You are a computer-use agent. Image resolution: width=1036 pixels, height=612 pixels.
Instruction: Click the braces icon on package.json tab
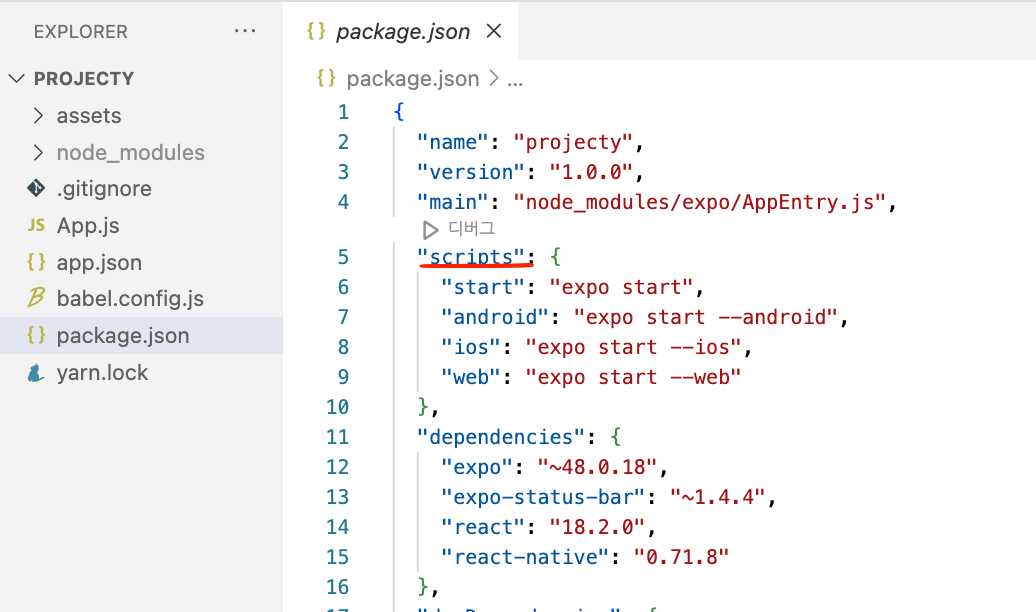tap(316, 30)
